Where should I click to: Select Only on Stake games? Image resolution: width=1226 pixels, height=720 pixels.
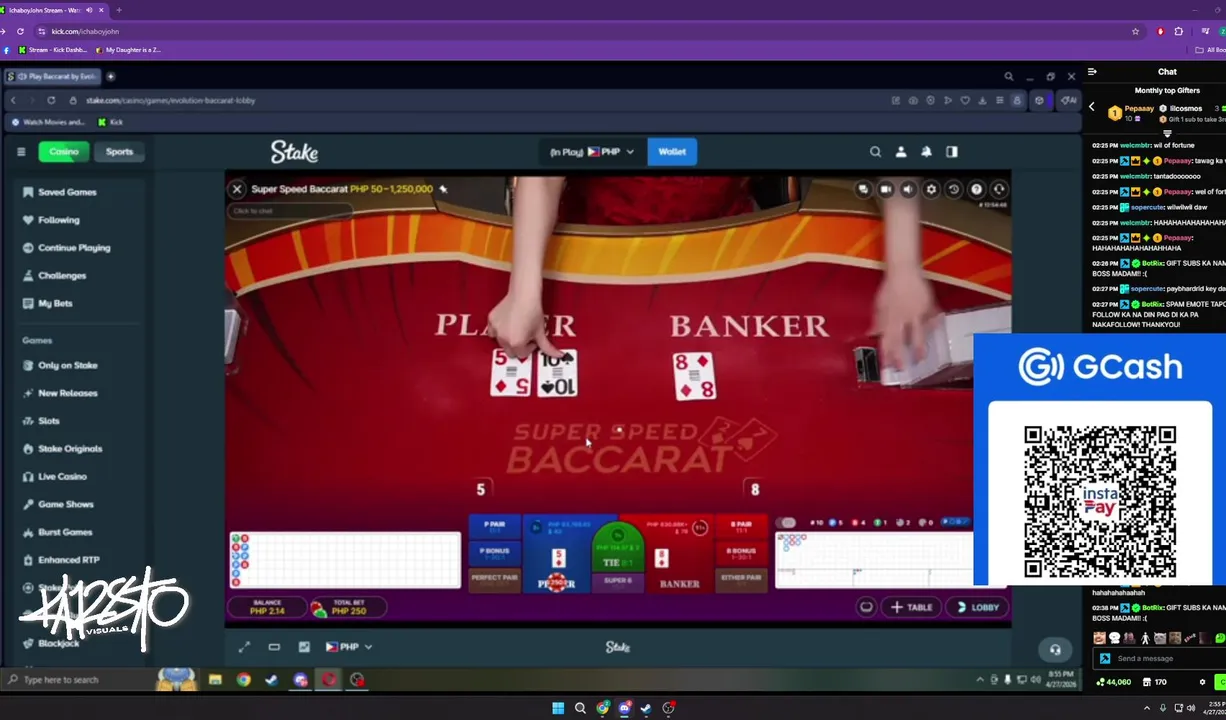68,366
